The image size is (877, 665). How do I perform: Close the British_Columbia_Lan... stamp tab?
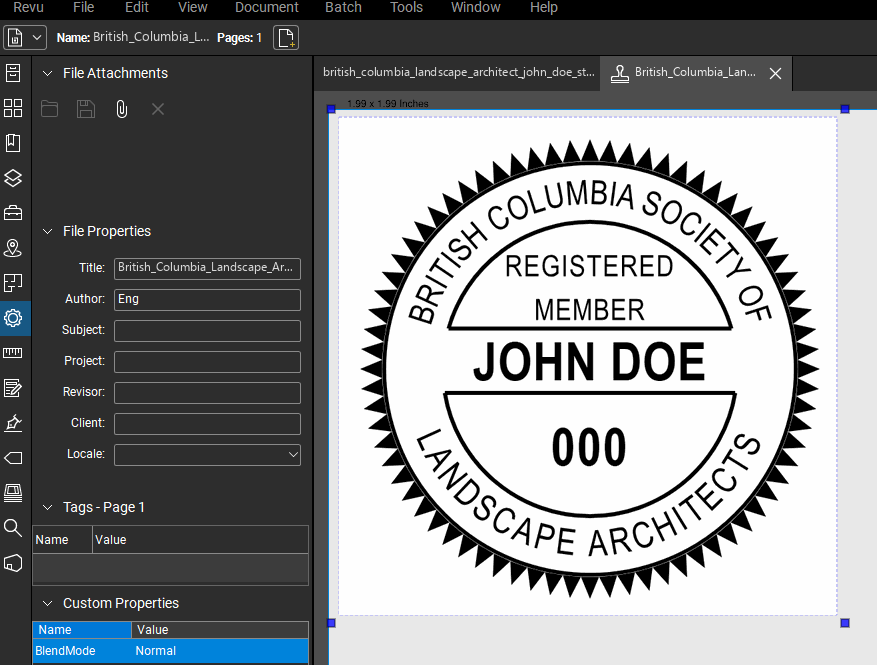(775, 73)
